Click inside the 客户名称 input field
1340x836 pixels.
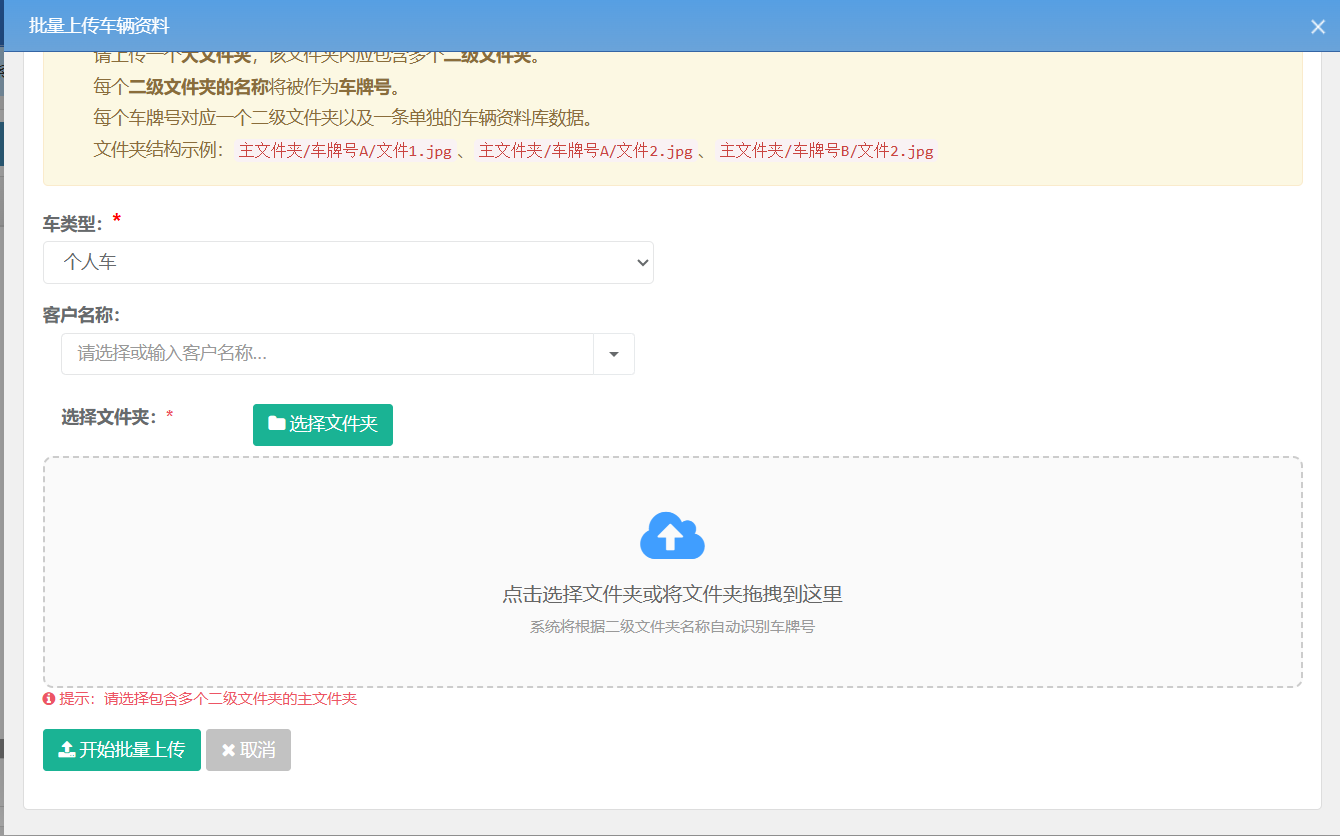pos(300,354)
